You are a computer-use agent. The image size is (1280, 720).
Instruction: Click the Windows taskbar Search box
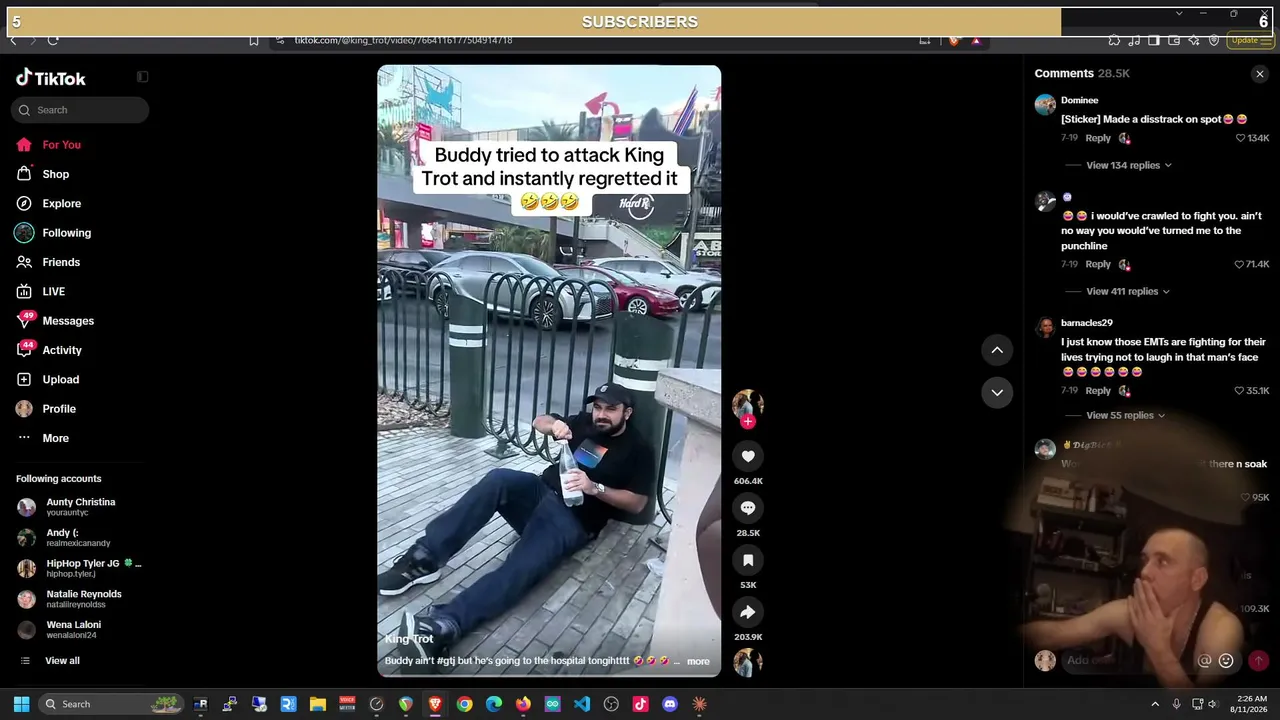point(111,704)
